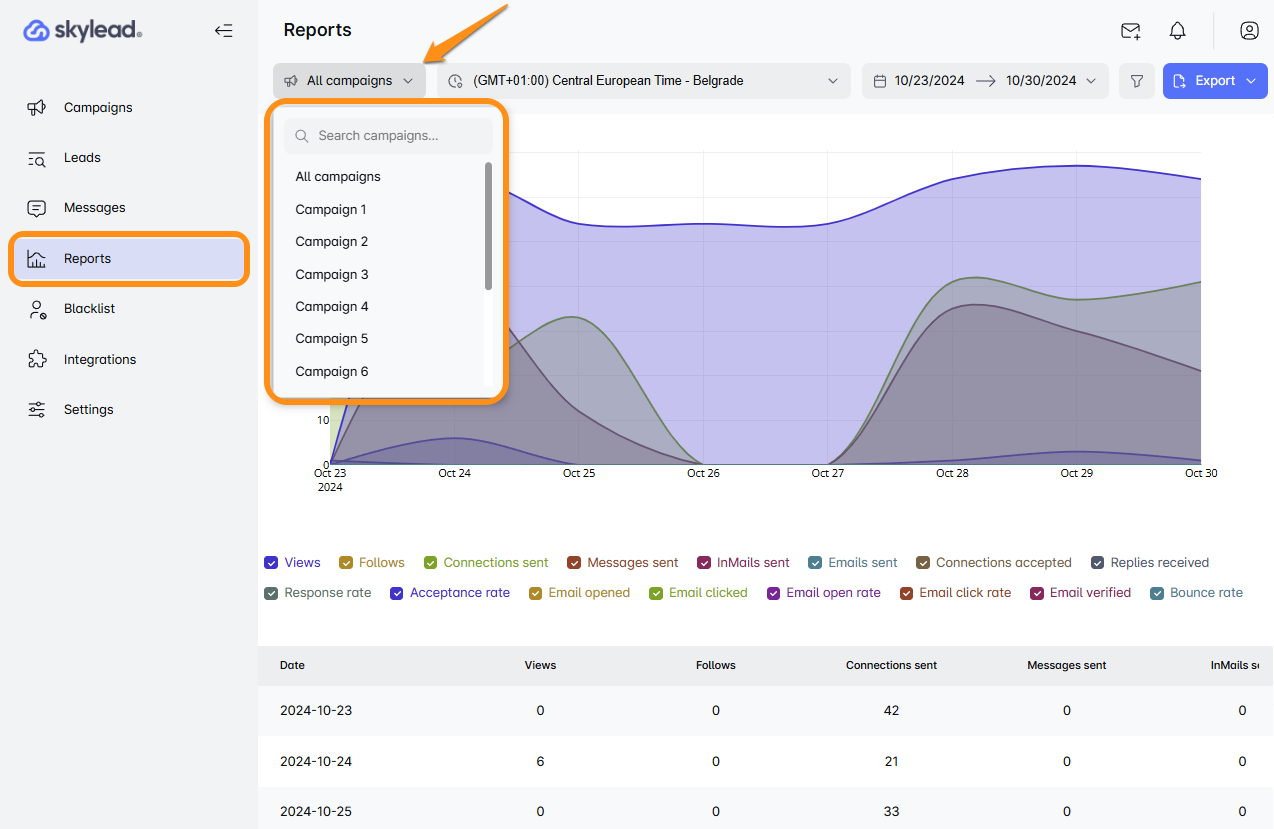Open Settings from the sidebar

(88, 410)
